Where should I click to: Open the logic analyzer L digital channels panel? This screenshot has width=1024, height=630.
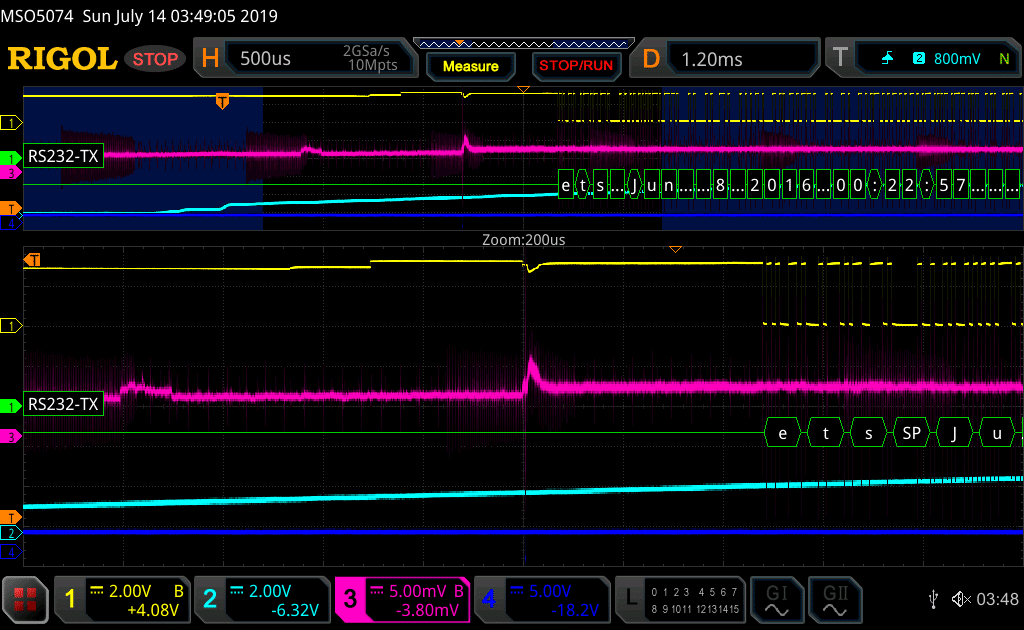click(680, 599)
